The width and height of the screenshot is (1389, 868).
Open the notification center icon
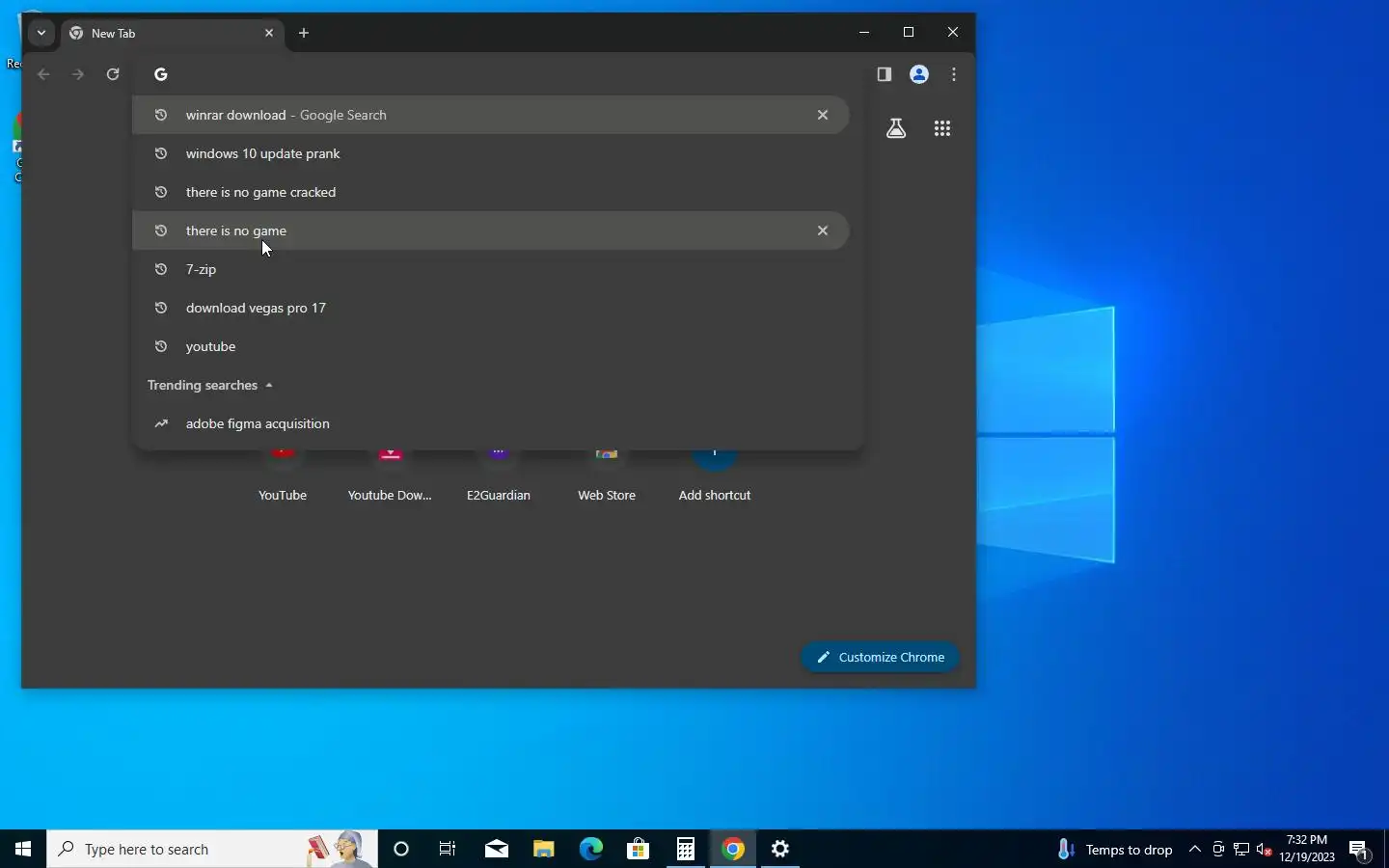click(x=1360, y=850)
